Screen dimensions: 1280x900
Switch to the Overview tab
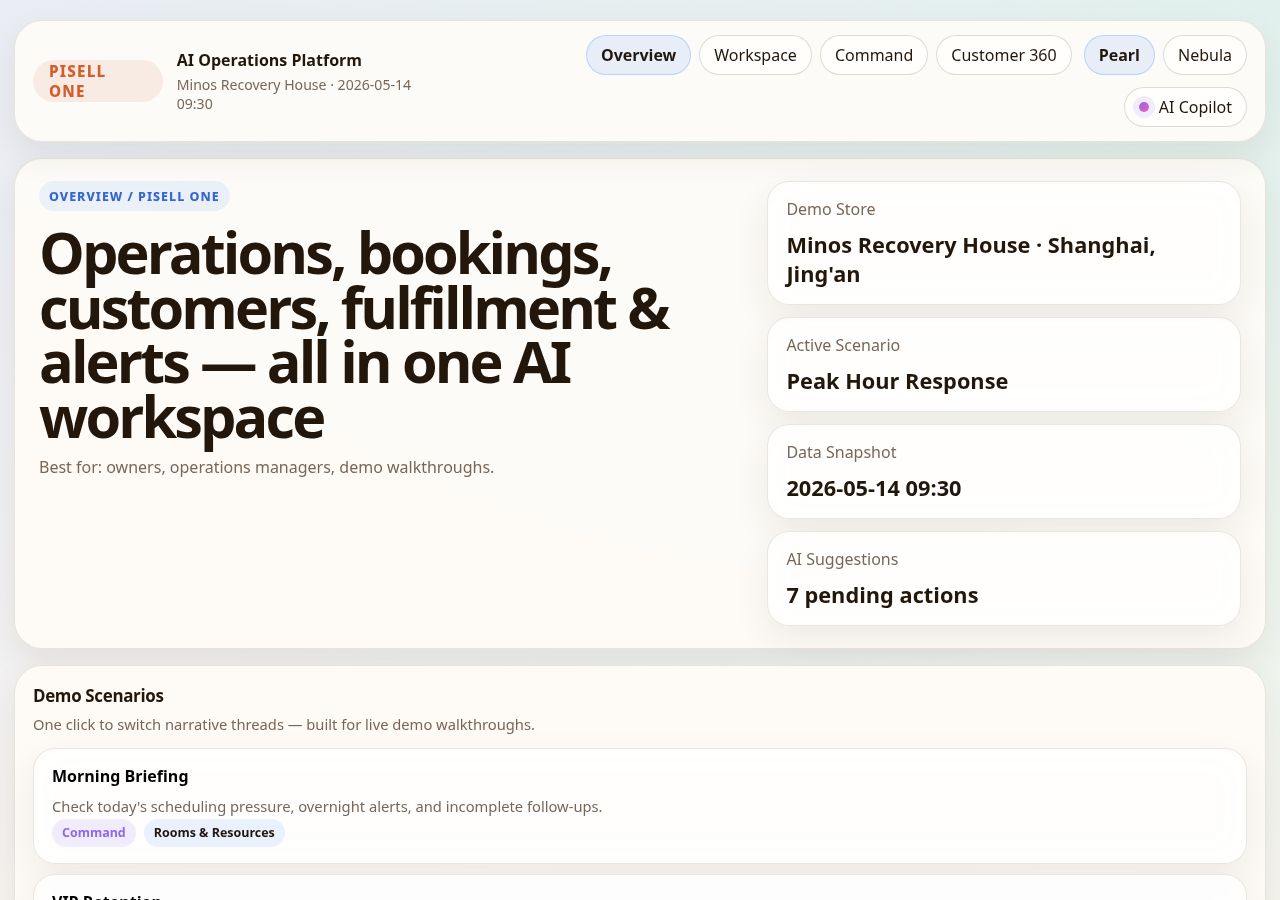[x=638, y=55]
